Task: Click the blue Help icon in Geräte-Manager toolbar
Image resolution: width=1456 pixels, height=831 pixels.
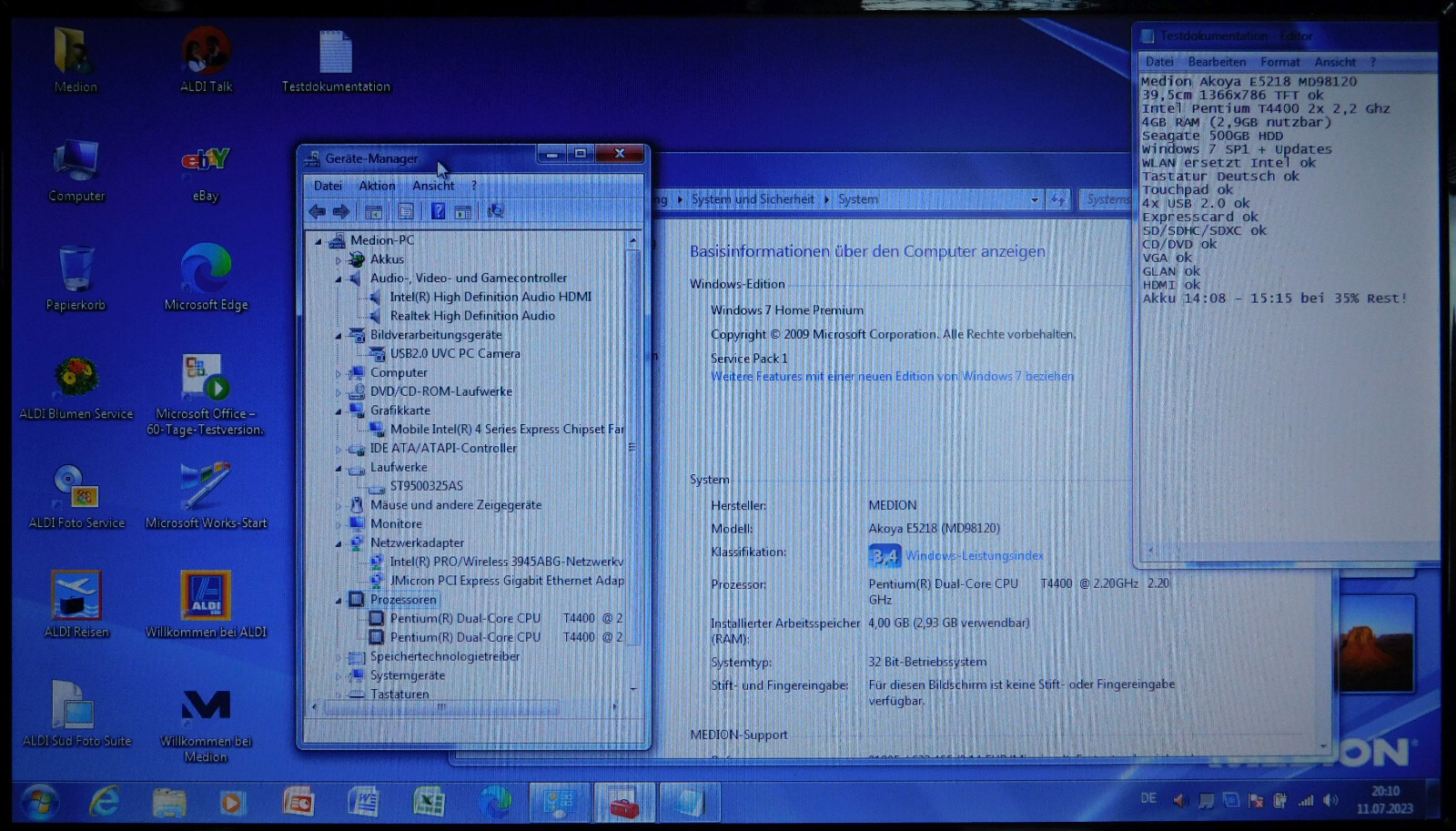Action: coord(438,212)
